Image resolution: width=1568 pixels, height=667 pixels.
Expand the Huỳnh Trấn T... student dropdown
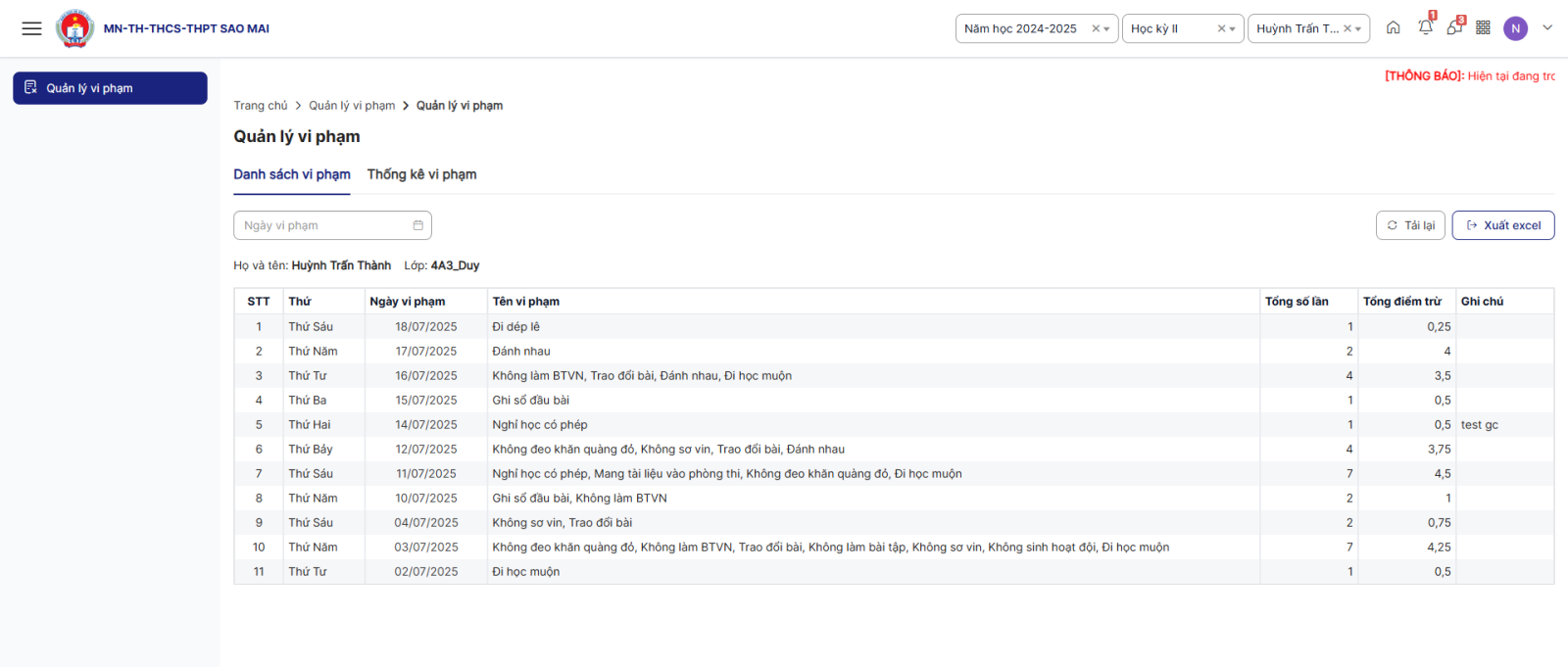[1359, 29]
